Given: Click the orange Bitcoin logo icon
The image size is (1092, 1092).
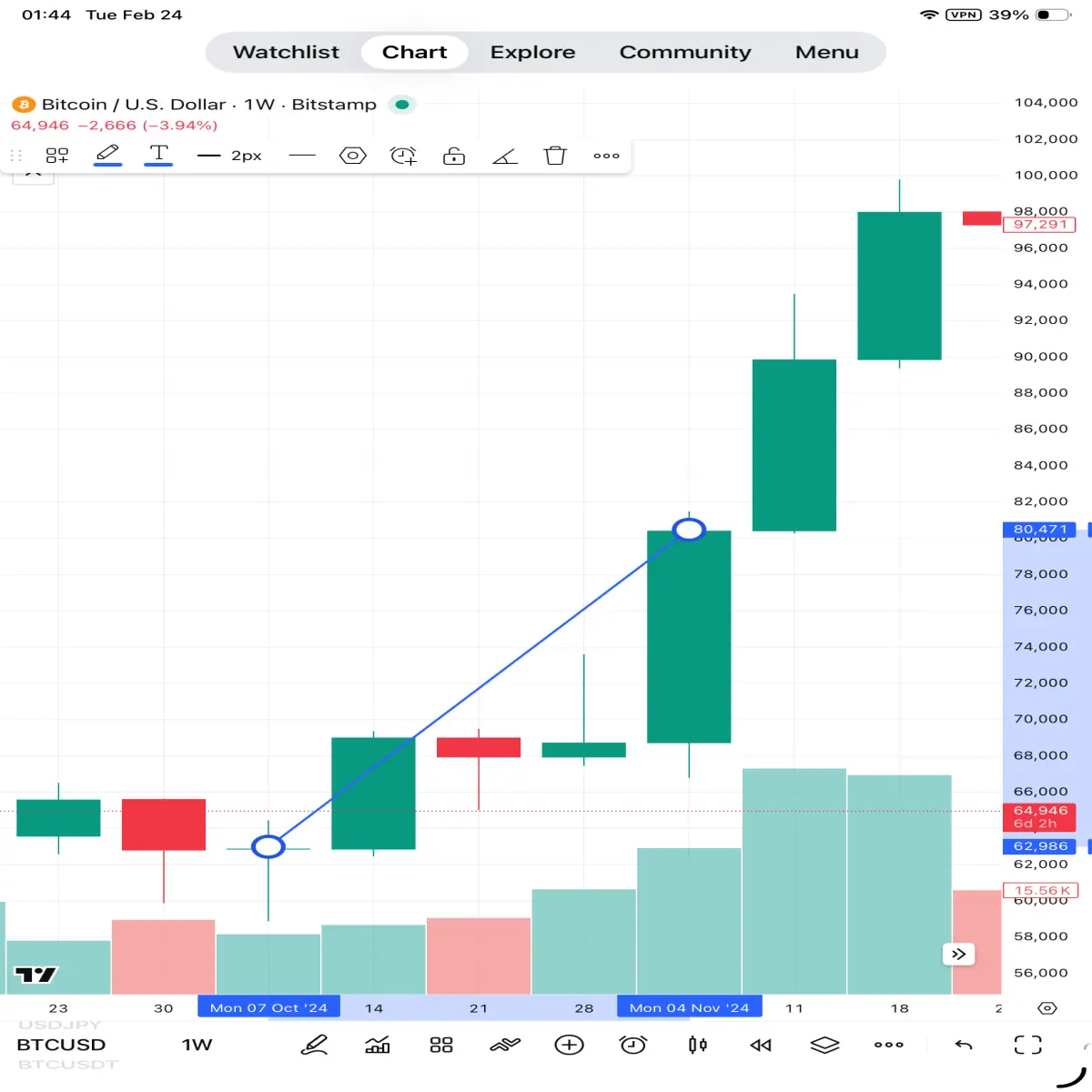Looking at the screenshot, I should coord(23,105).
